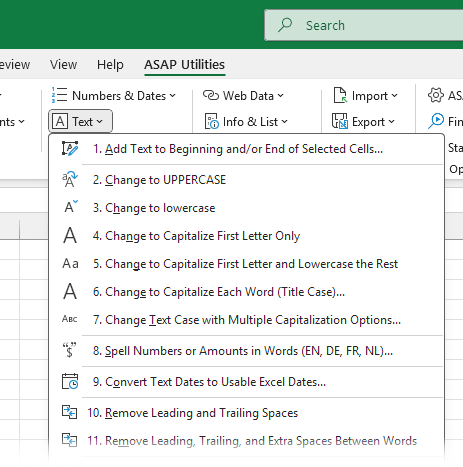Collapse the Text dropdown arrow
The image size is (463, 467).
point(100,122)
